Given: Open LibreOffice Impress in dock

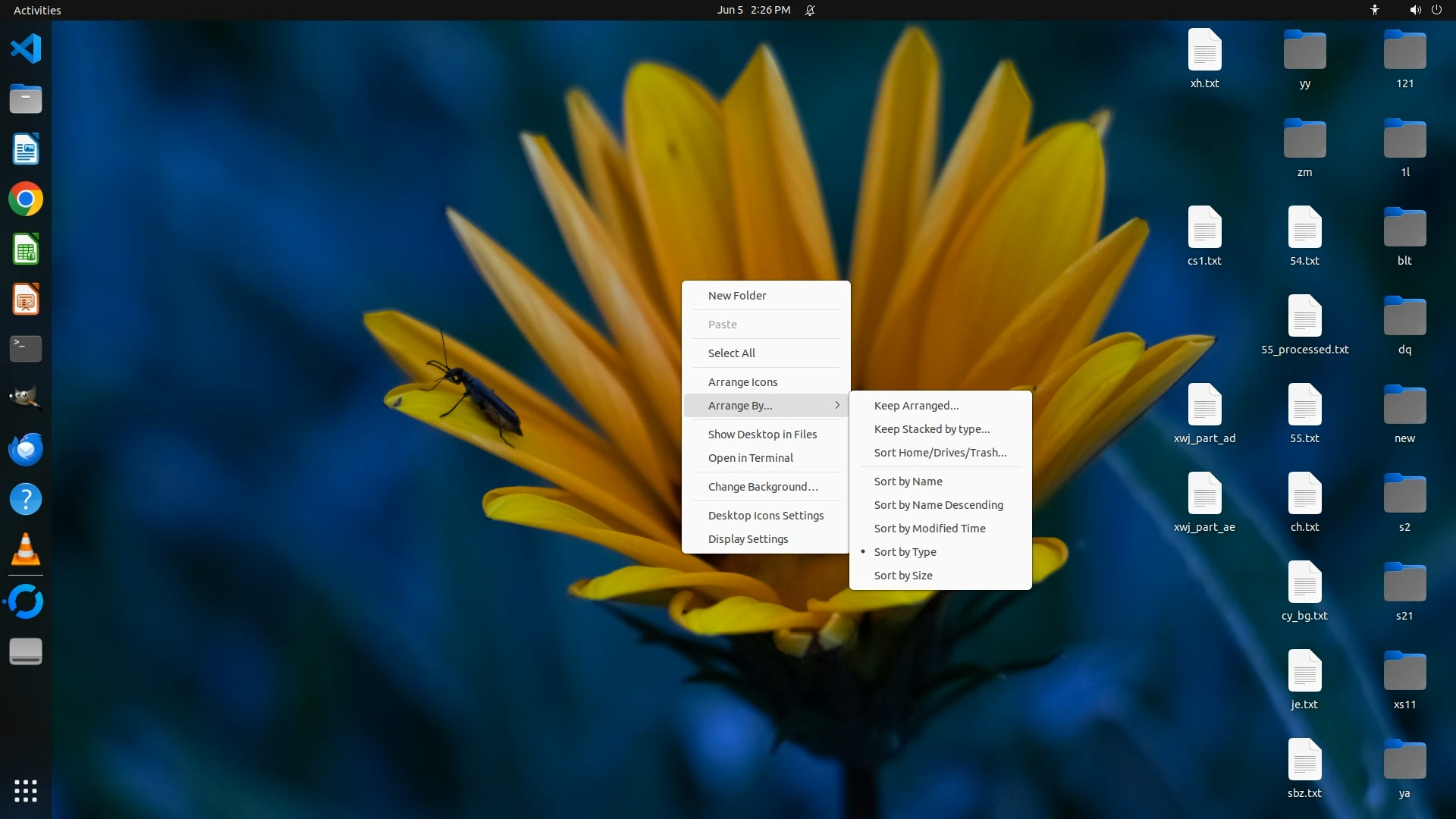Looking at the screenshot, I should (x=26, y=300).
